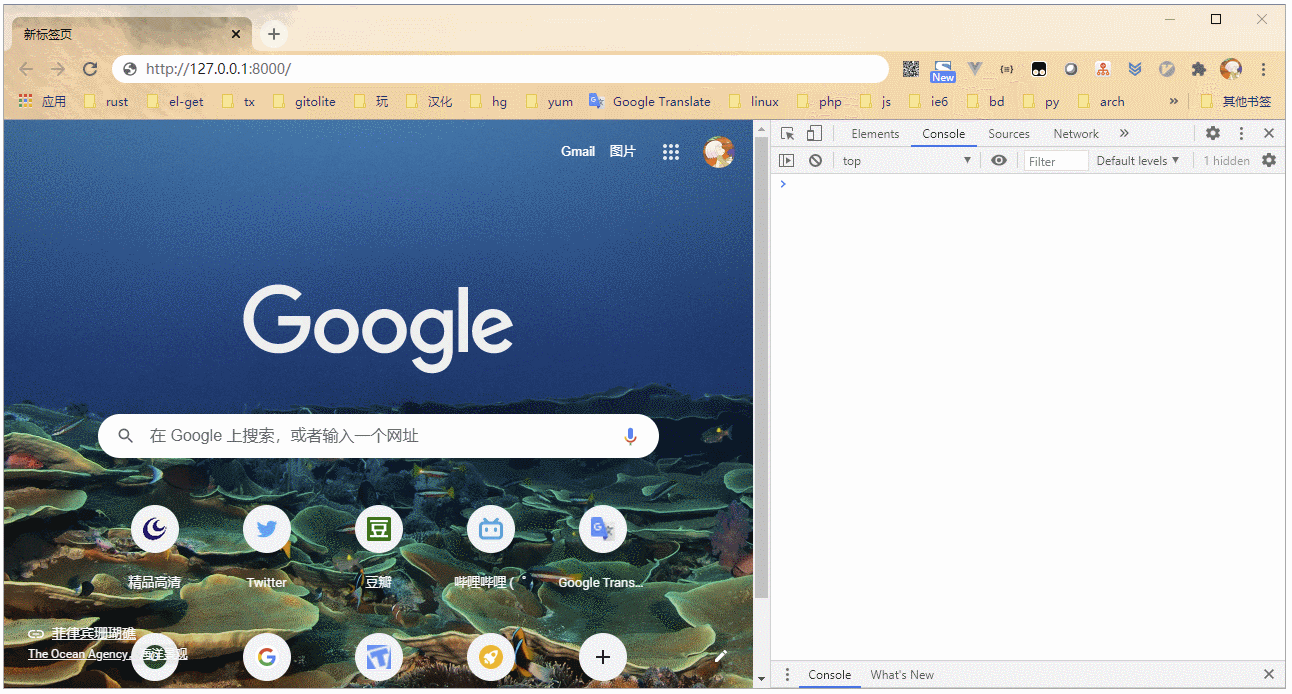The height and width of the screenshot is (694, 1292).
Task: Clear the console with the block icon
Action: [x=815, y=161]
